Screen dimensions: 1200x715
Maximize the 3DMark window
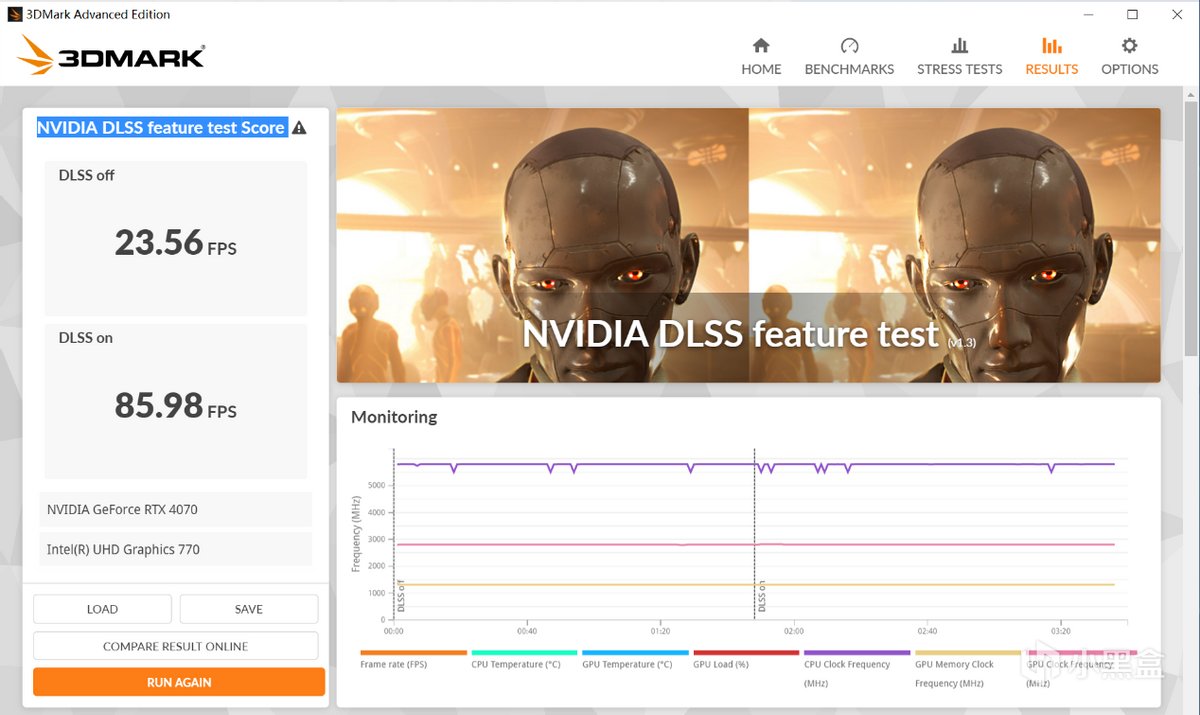point(1132,14)
